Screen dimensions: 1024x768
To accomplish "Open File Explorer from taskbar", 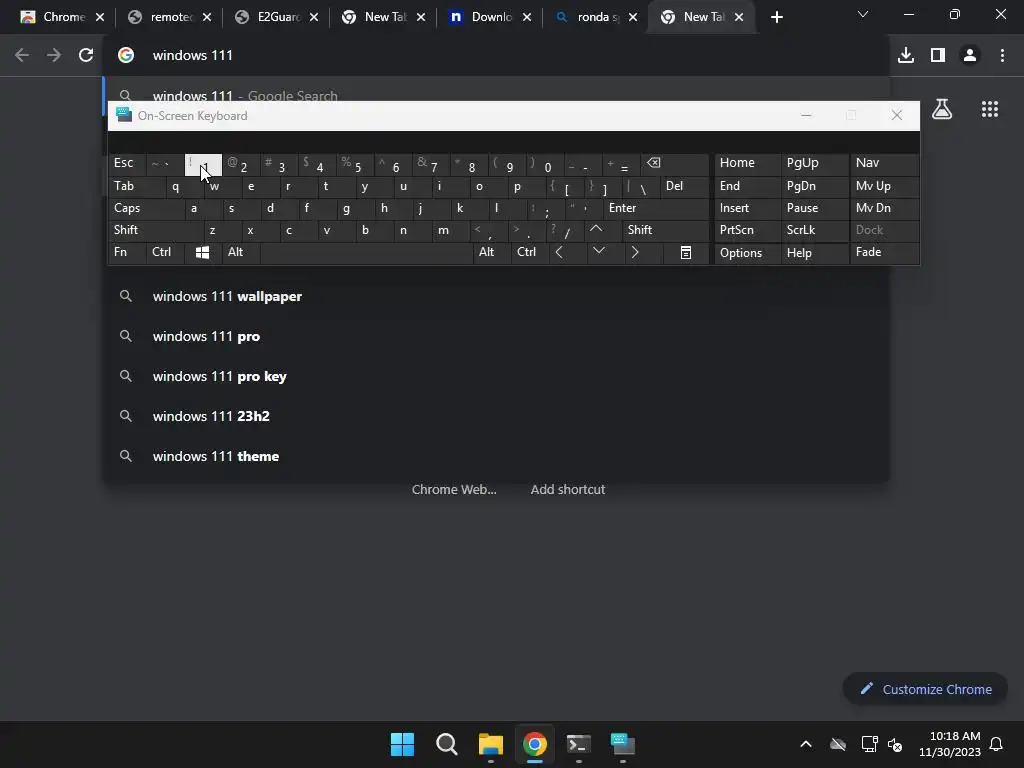I will pos(490,744).
